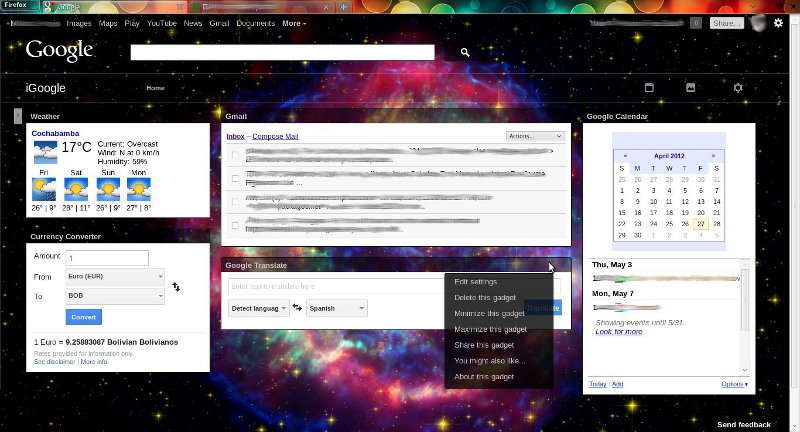Click the April 2012 month title
Screen dimensions: 800x432
pyautogui.click(x=669, y=156)
